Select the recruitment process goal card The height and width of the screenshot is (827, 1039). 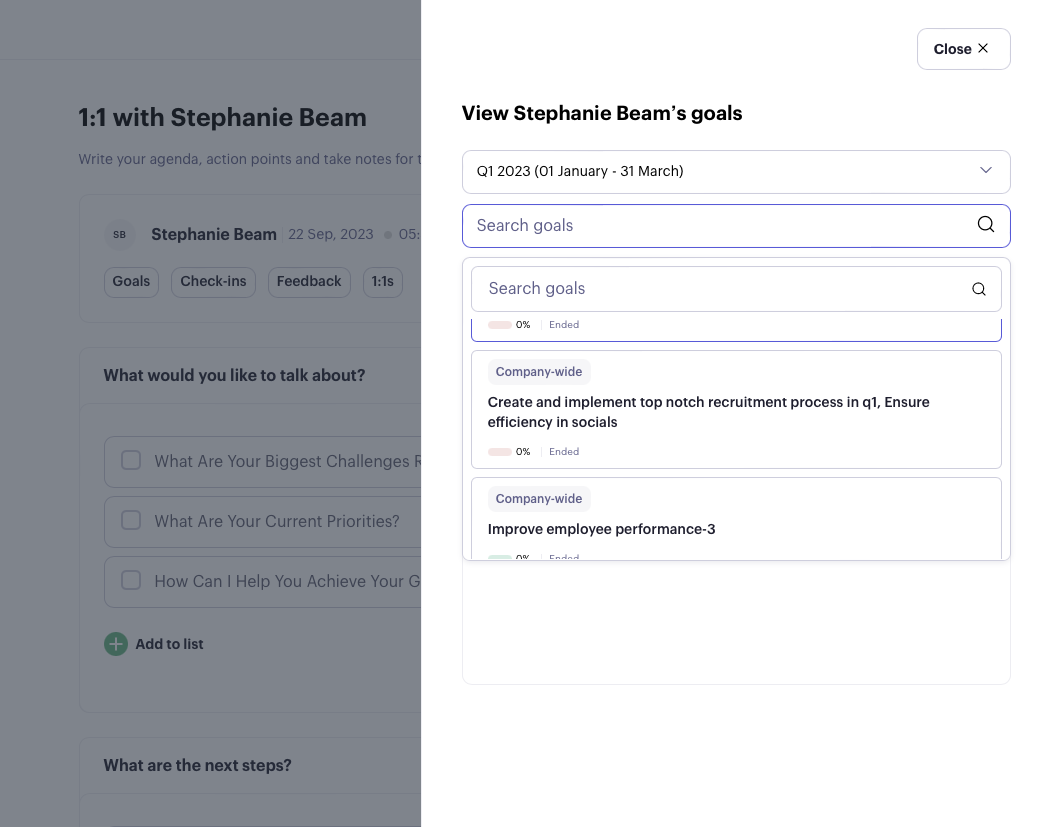[736, 410]
